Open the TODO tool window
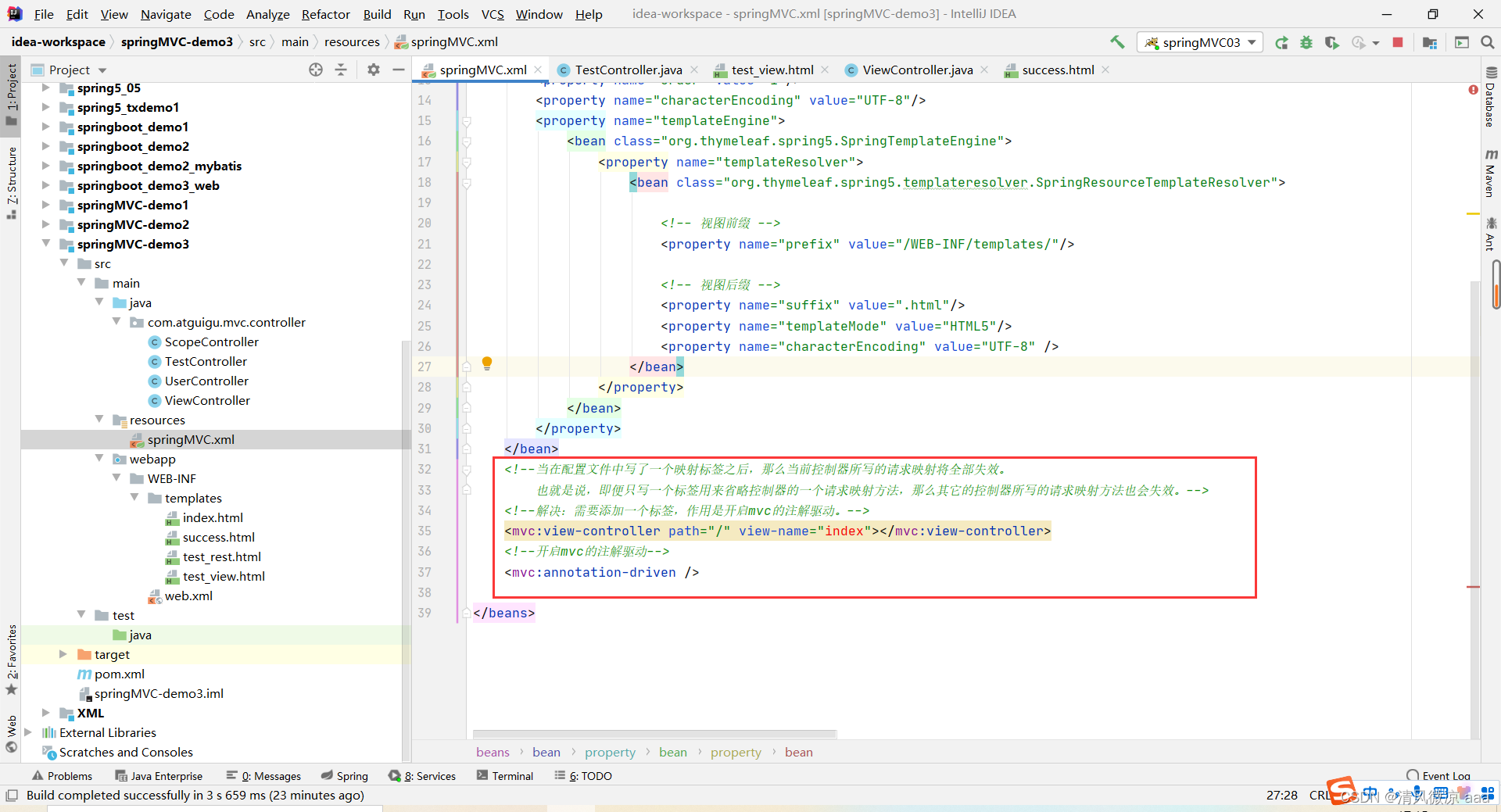 [x=583, y=776]
